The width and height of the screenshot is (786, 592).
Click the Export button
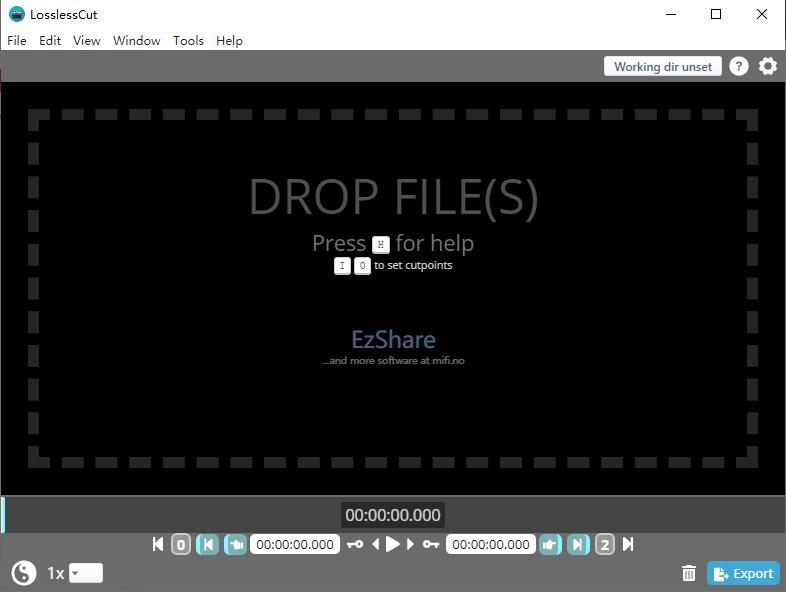[743, 573]
